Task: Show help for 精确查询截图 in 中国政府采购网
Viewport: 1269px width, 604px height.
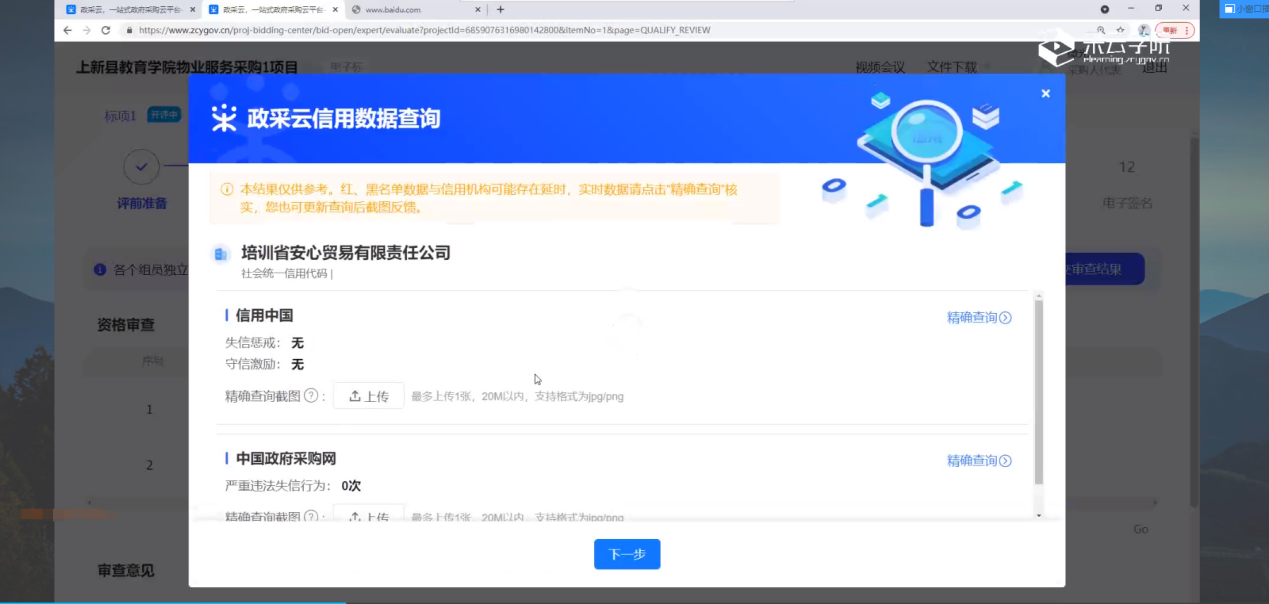Action: click(x=311, y=517)
